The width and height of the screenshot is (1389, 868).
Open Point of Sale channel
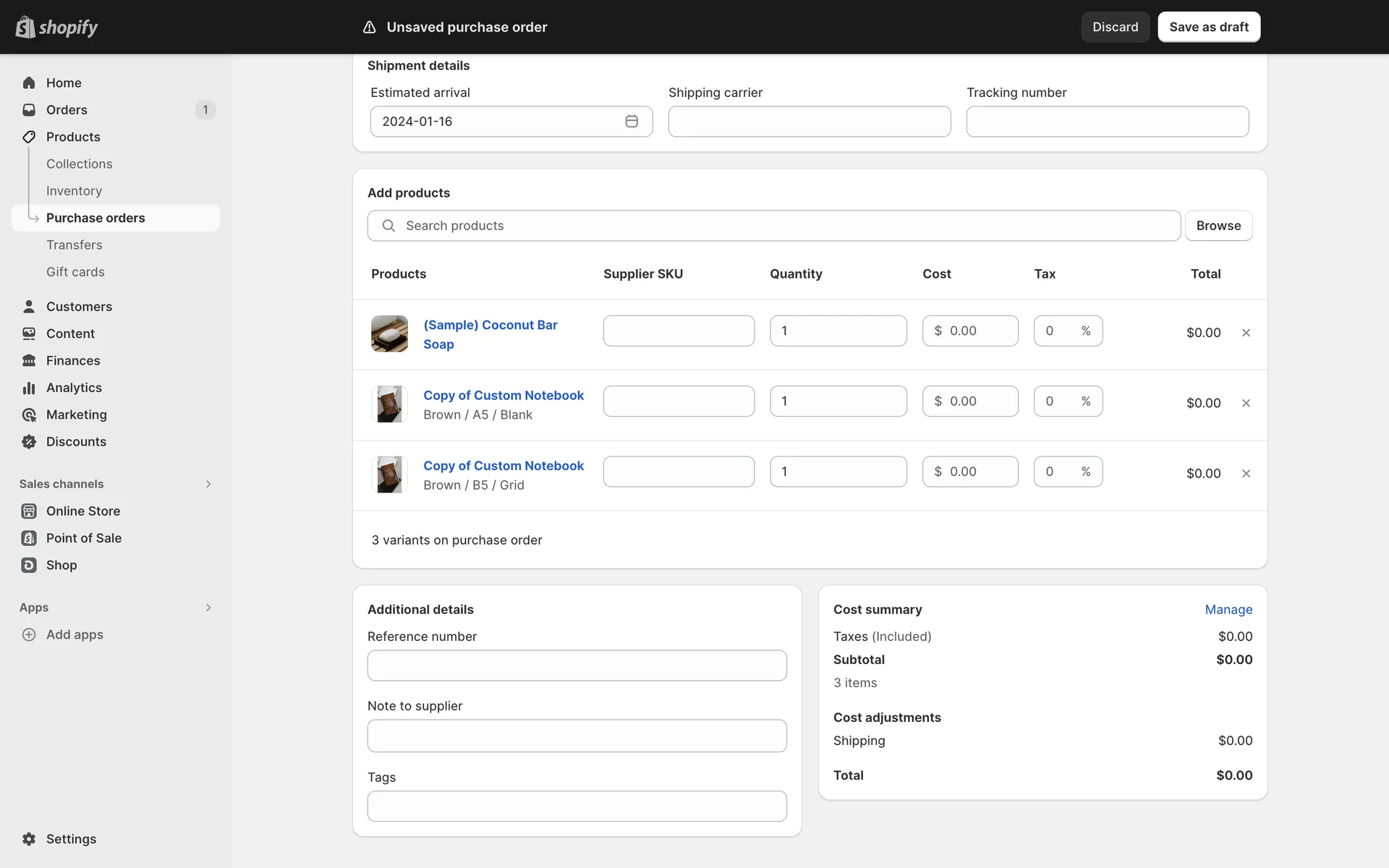pos(83,538)
